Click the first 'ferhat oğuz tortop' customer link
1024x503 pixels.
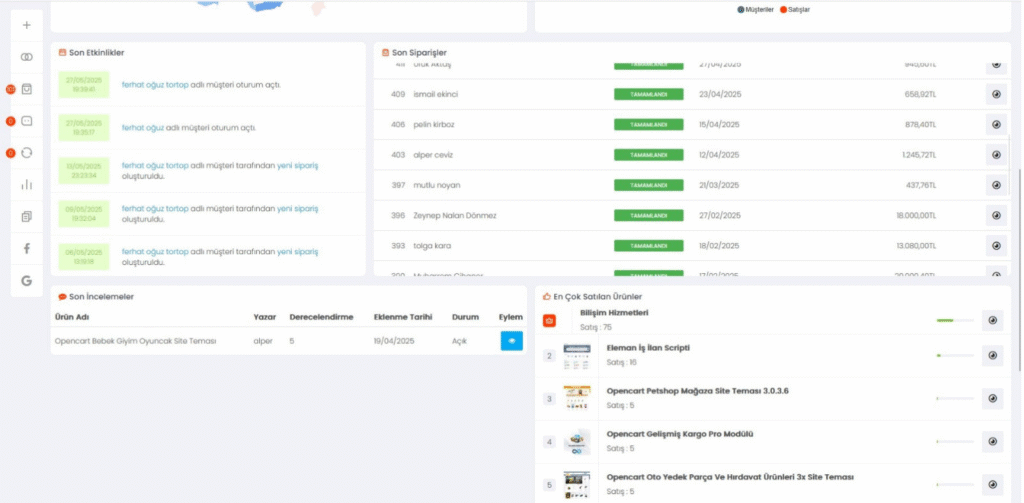[155, 84]
